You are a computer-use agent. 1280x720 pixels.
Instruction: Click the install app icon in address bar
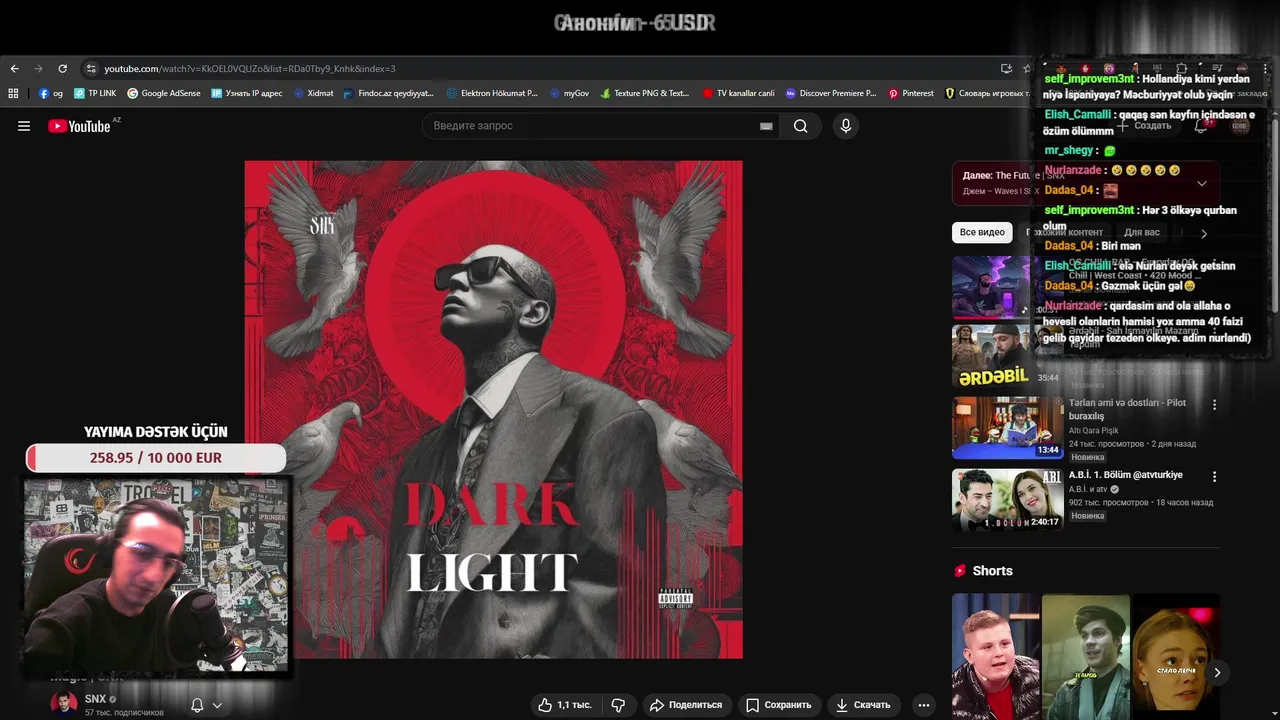[x=1006, y=69]
